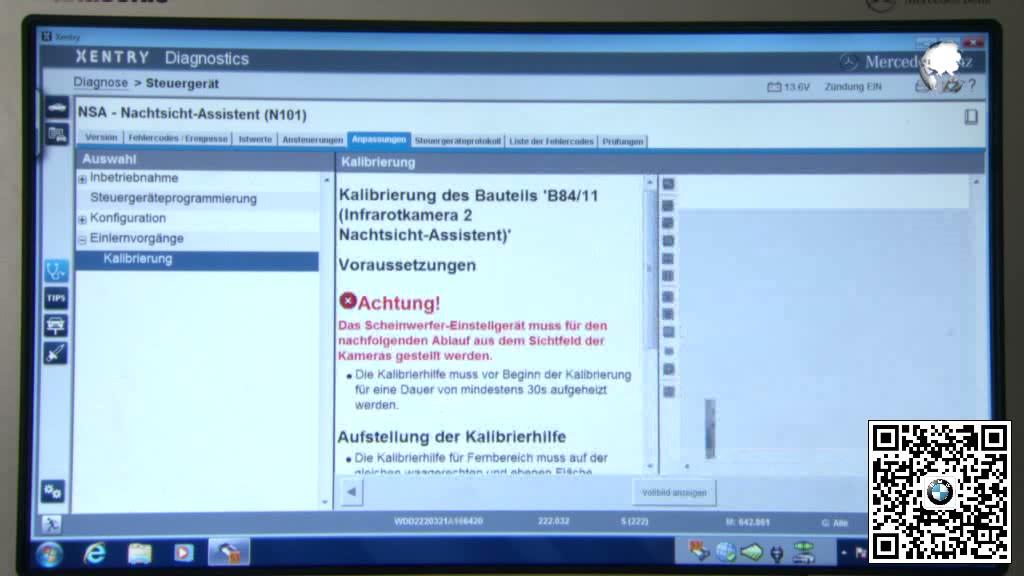Open help via the question mark icon

972,86
